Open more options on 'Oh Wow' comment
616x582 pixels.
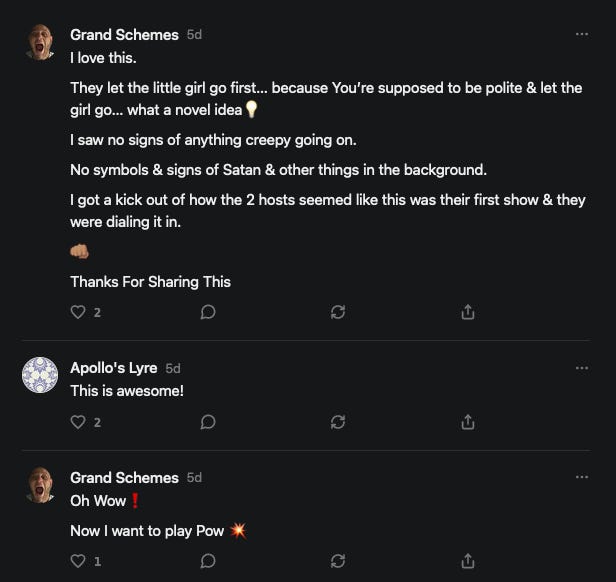tap(582, 478)
